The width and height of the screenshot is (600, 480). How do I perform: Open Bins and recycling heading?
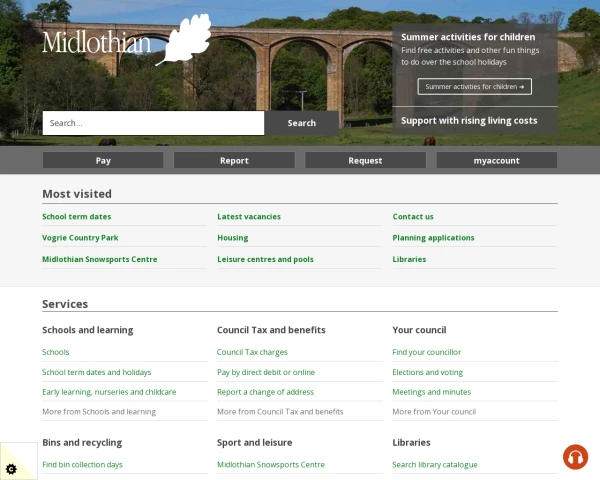tap(82, 442)
